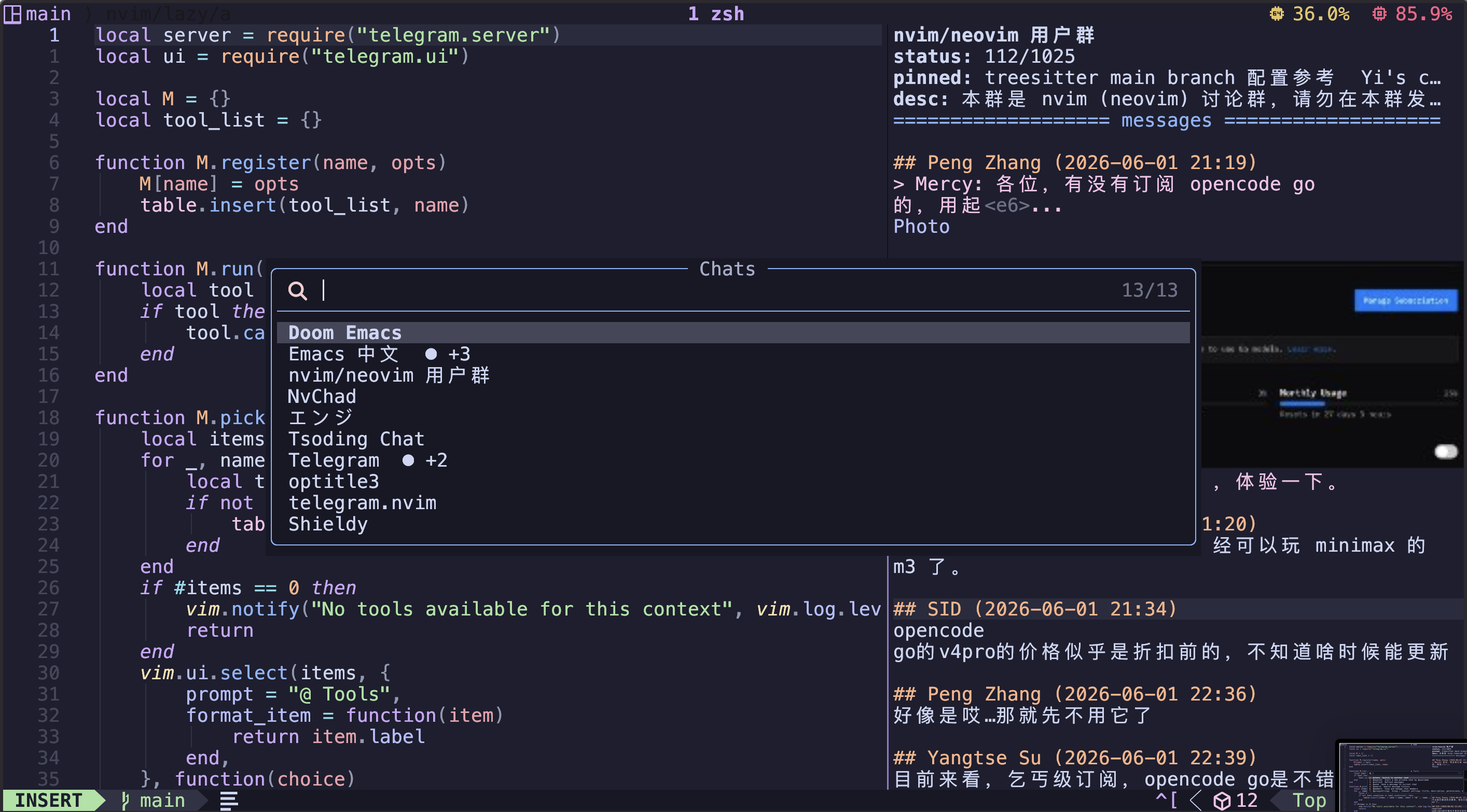Click line number 17 in the gutter
The width and height of the screenshot is (1467, 812).
[x=48, y=396]
